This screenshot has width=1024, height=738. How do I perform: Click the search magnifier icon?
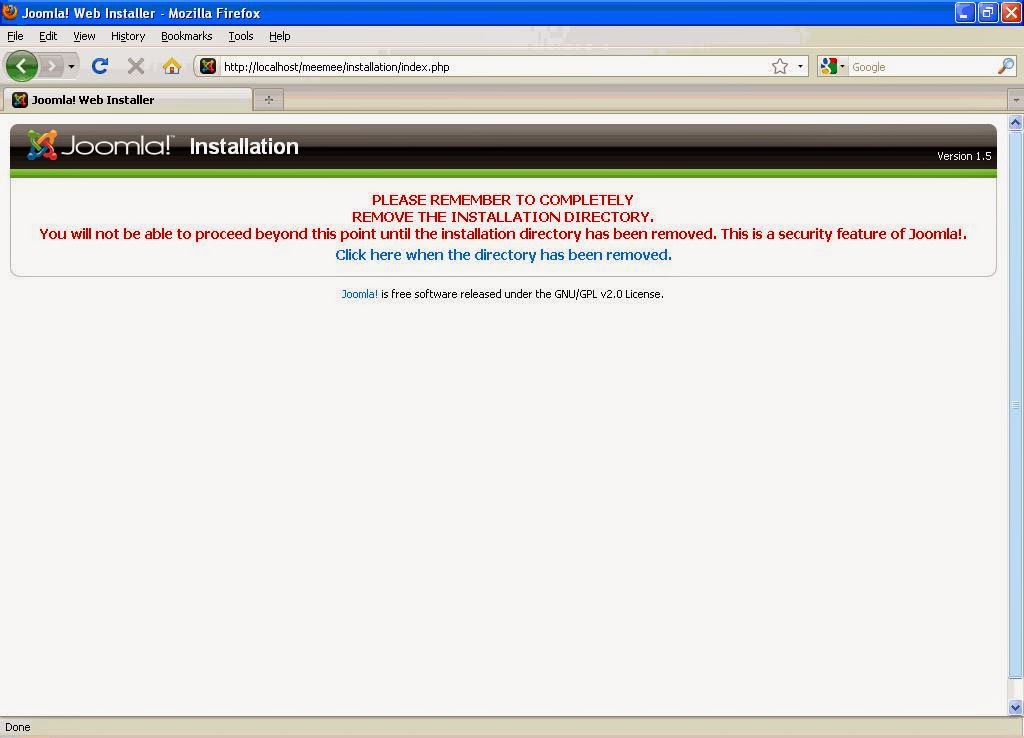pos(1006,66)
